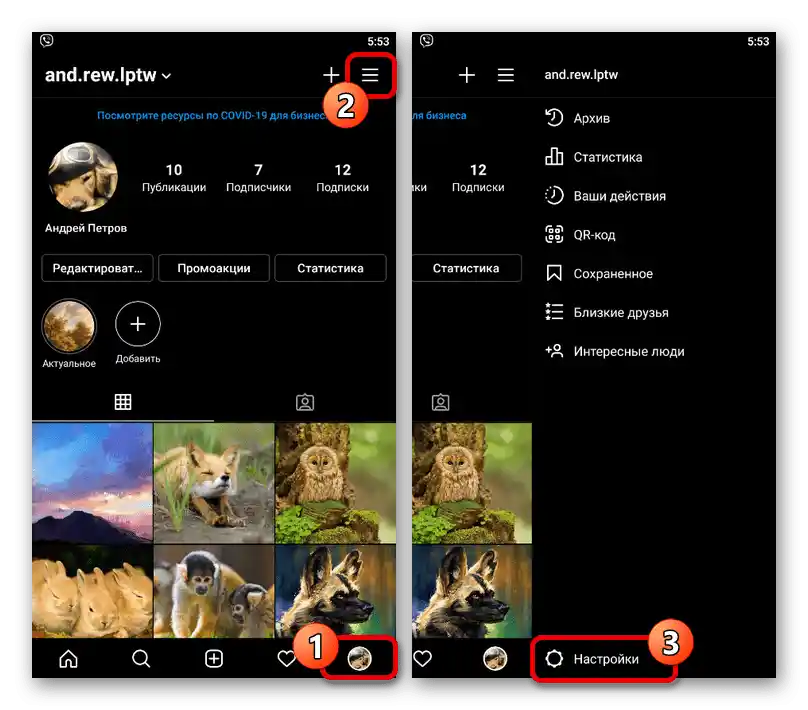Image resolution: width=808 pixels, height=710 pixels.
Task: Open Актуальное story highlight
Action: pyautogui.click(x=69, y=327)
